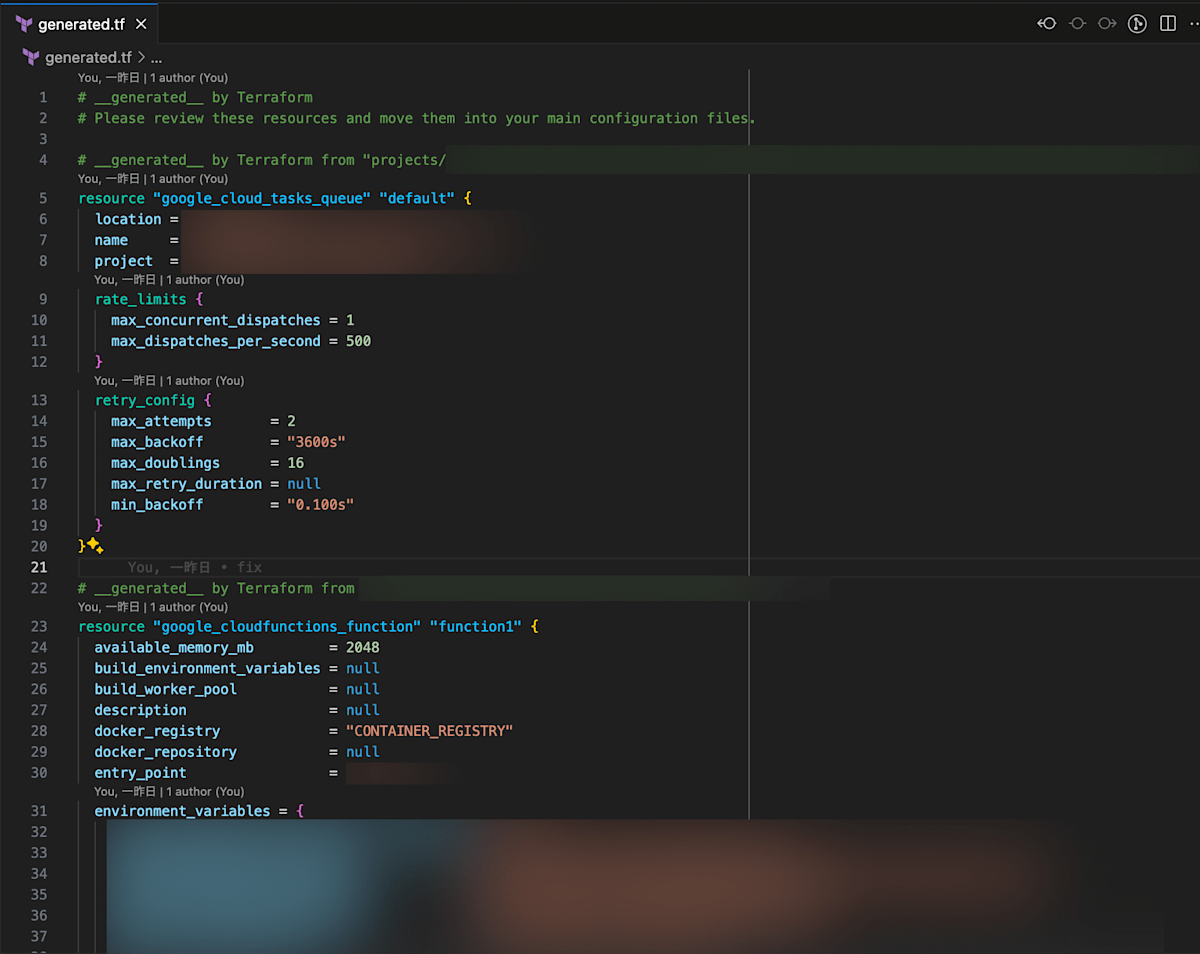Click the entry_point attribute
1200x954 pixels.
[141, 773]
